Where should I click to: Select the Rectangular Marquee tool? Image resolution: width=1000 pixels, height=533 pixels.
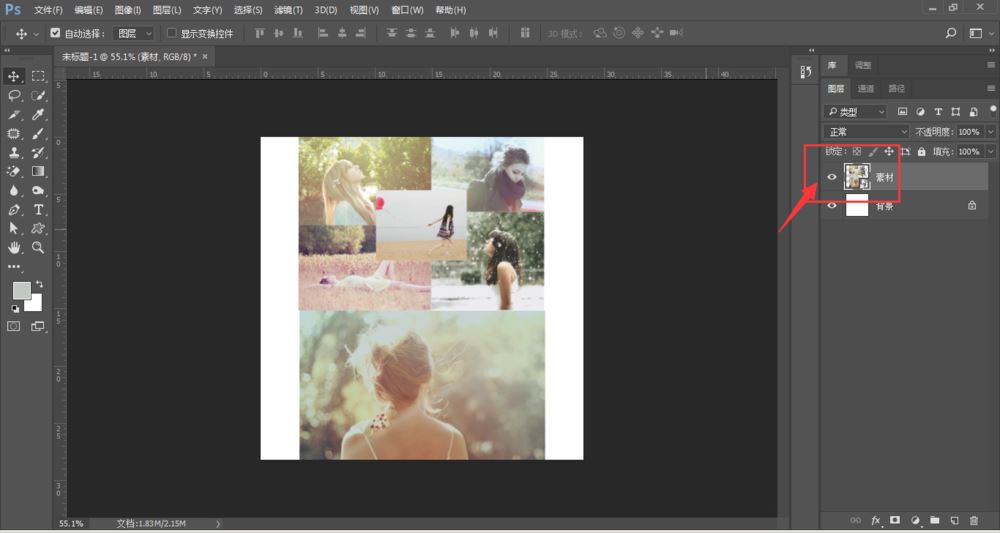[x=38, y=77]
